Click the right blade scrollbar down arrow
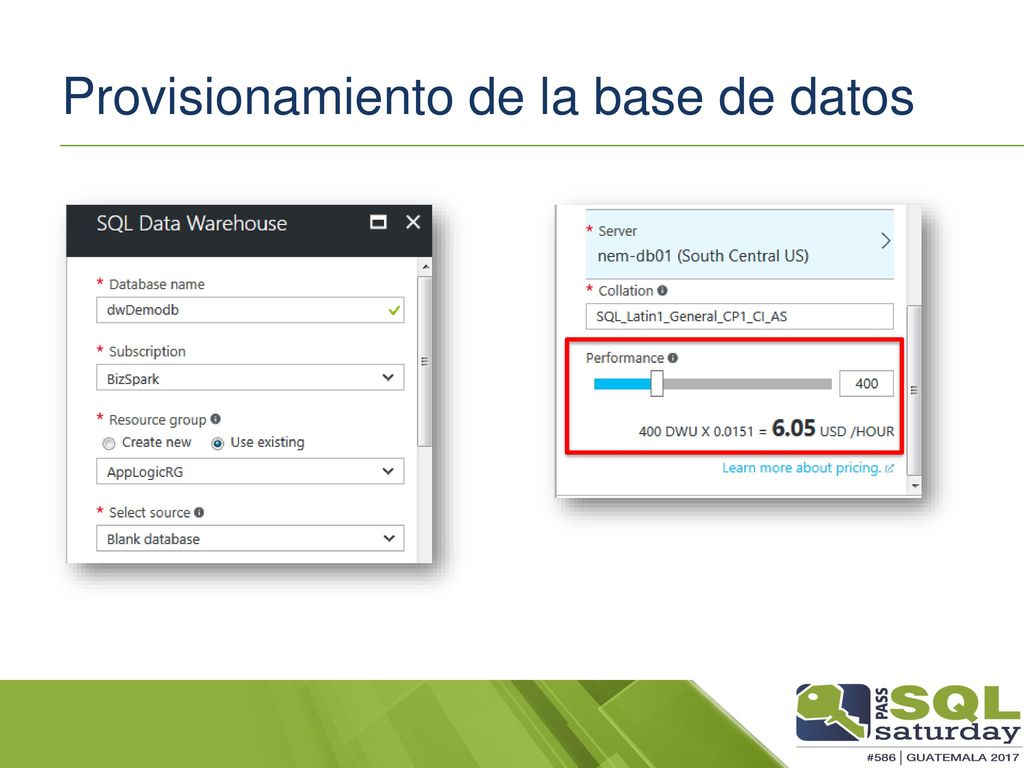Screen dimensions: 1024x768 [x=914, y=486]
